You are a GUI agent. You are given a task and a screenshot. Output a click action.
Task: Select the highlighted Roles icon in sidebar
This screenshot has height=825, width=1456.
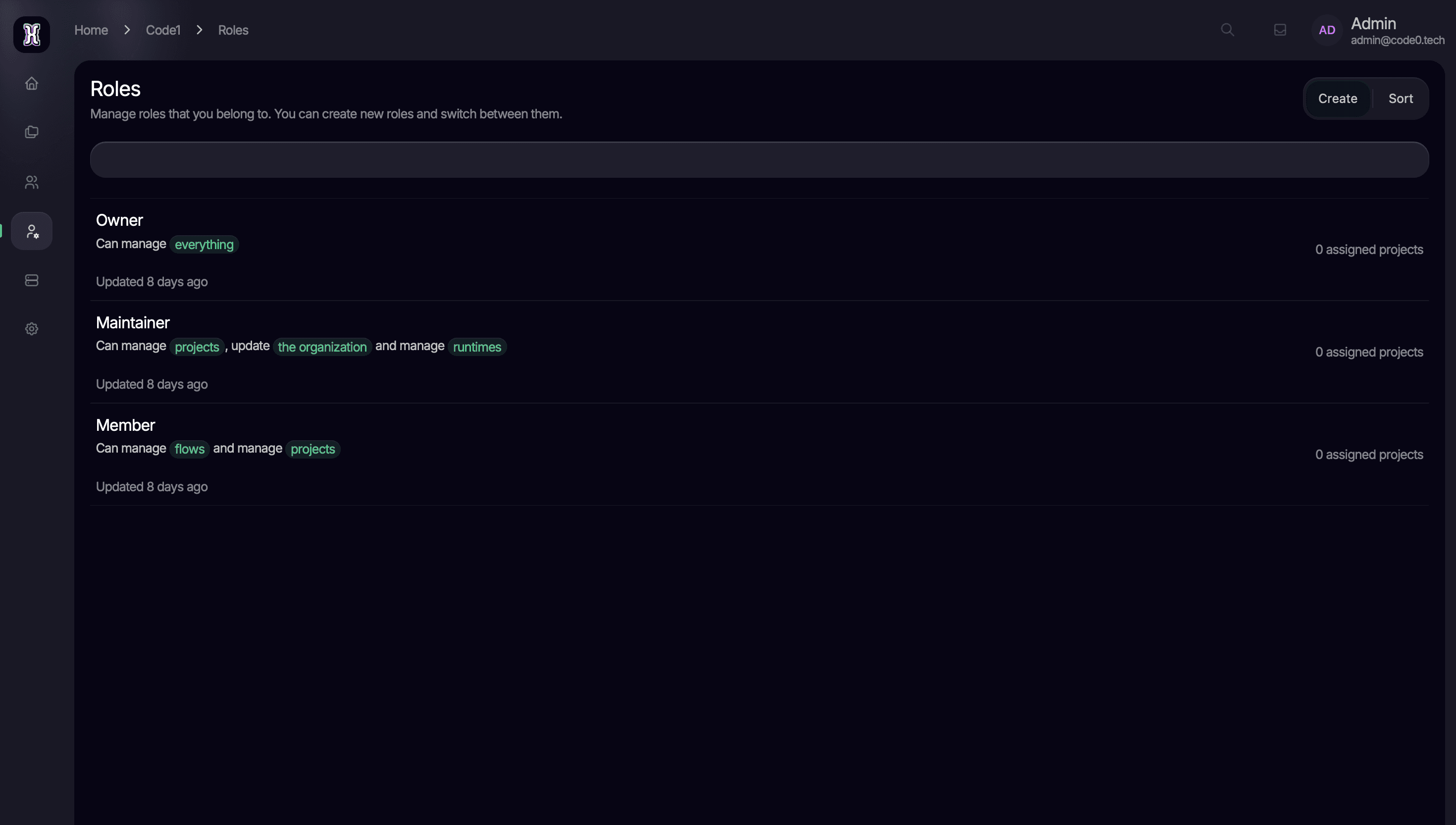point(31,231)
